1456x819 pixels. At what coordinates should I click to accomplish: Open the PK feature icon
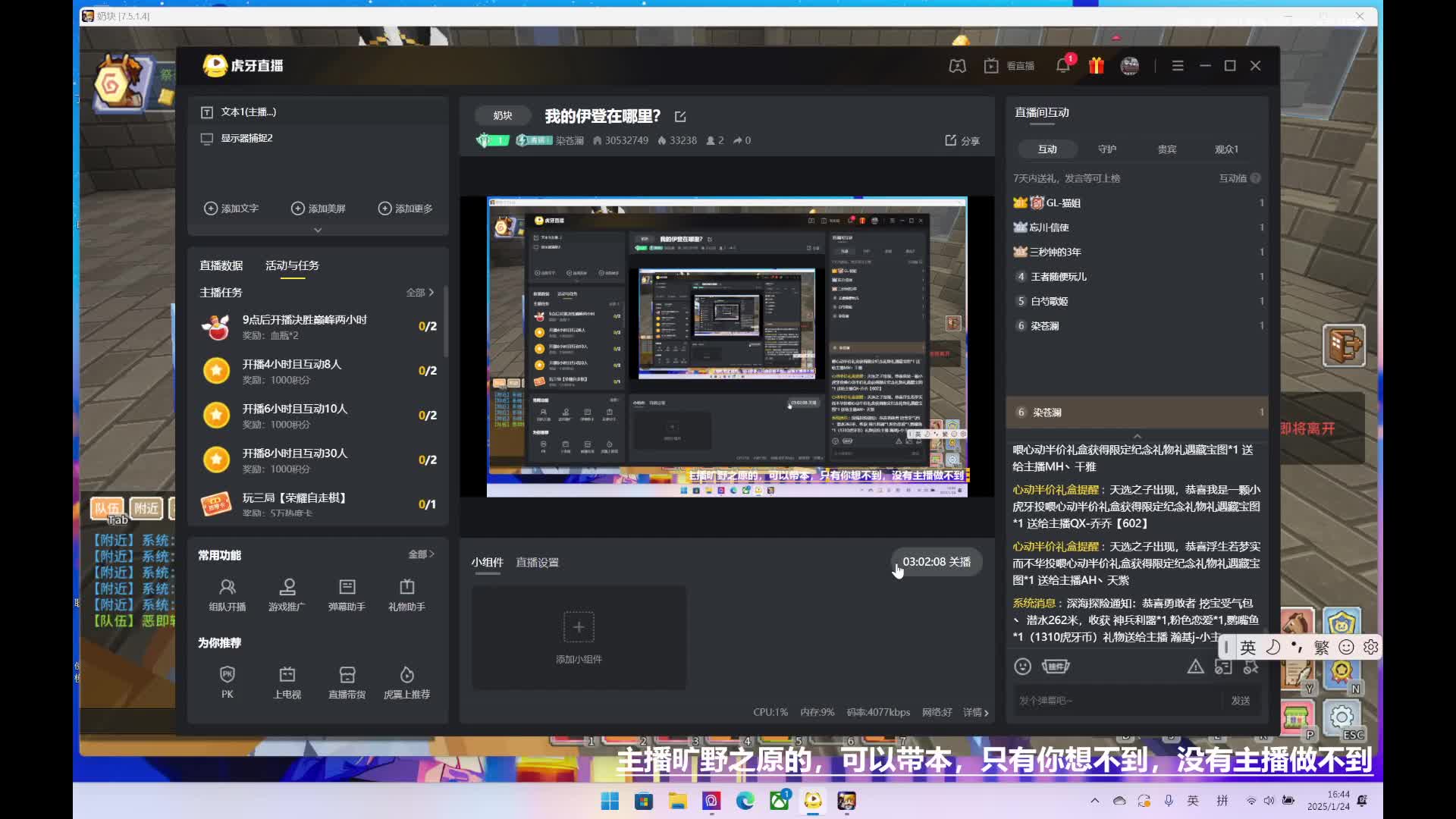click(227, 681)
